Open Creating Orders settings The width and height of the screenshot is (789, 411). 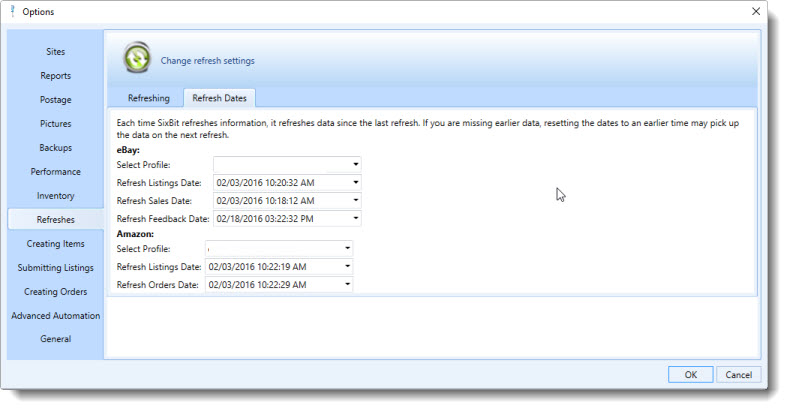(x=55, y=292)
